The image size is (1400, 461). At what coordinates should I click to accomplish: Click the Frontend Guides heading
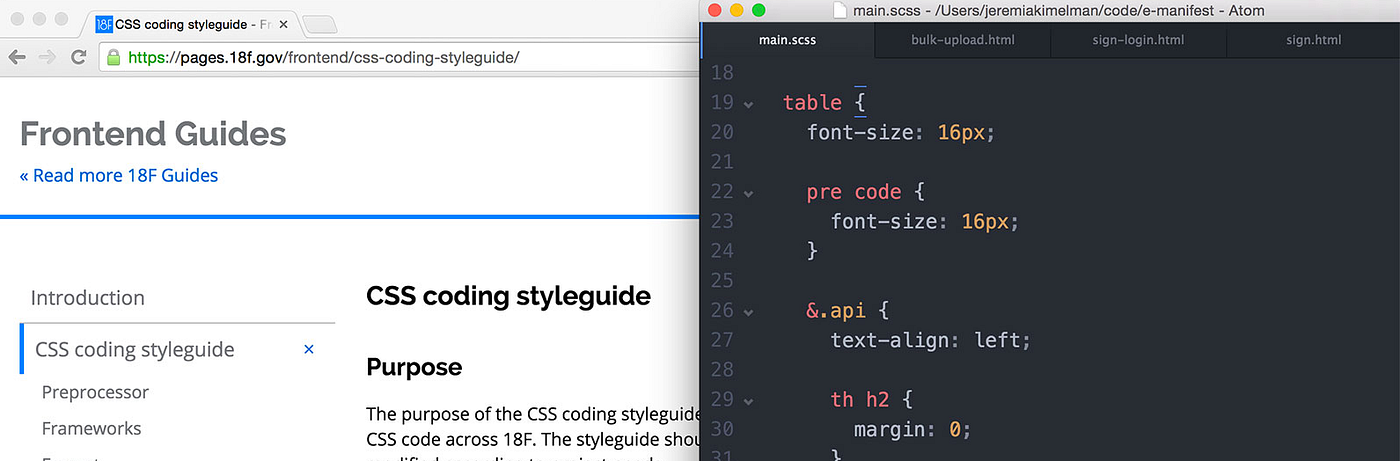[x=153, y=134]
